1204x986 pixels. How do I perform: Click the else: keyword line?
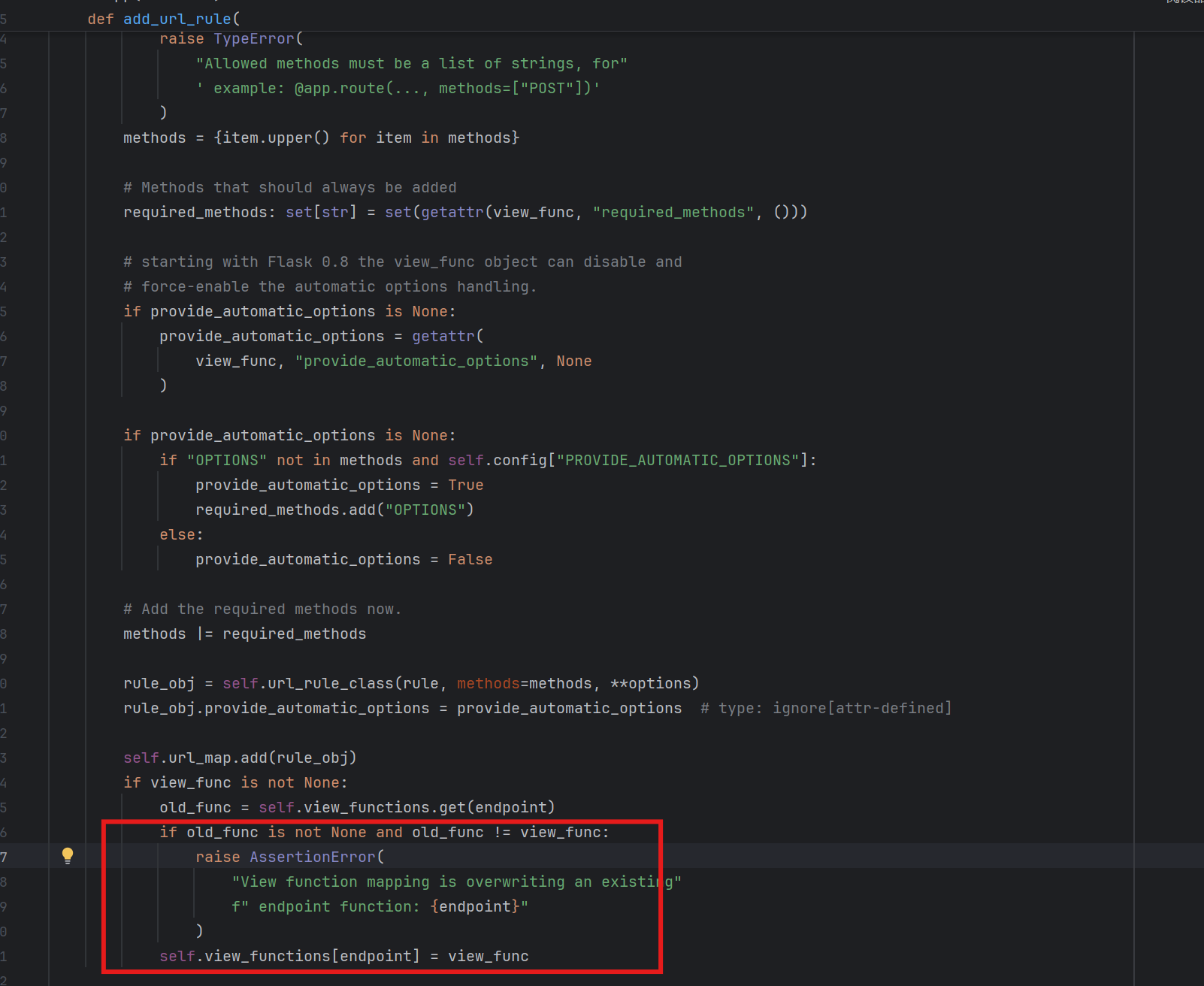click(180, 534)
